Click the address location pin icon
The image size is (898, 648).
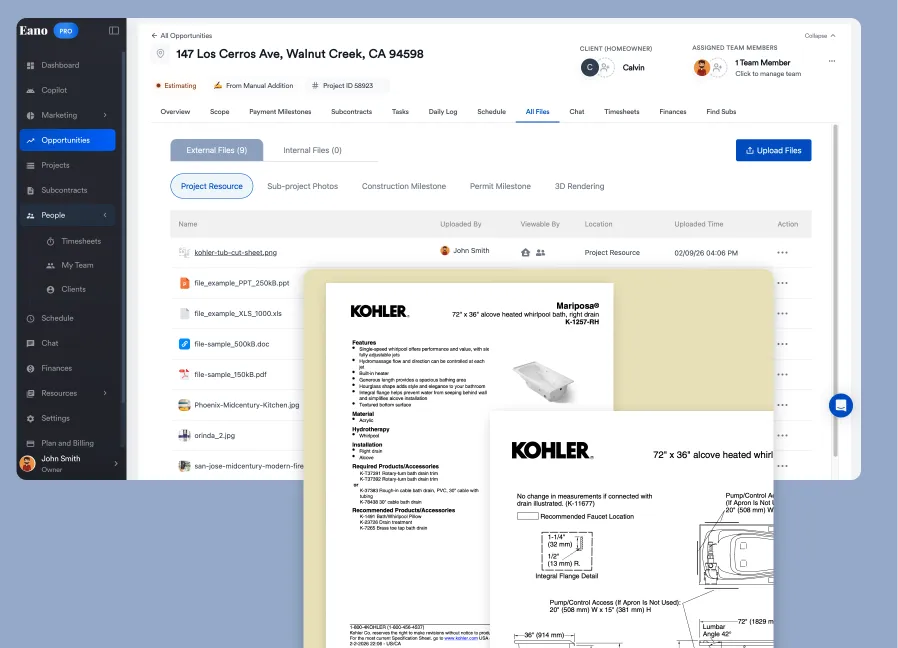160,54
